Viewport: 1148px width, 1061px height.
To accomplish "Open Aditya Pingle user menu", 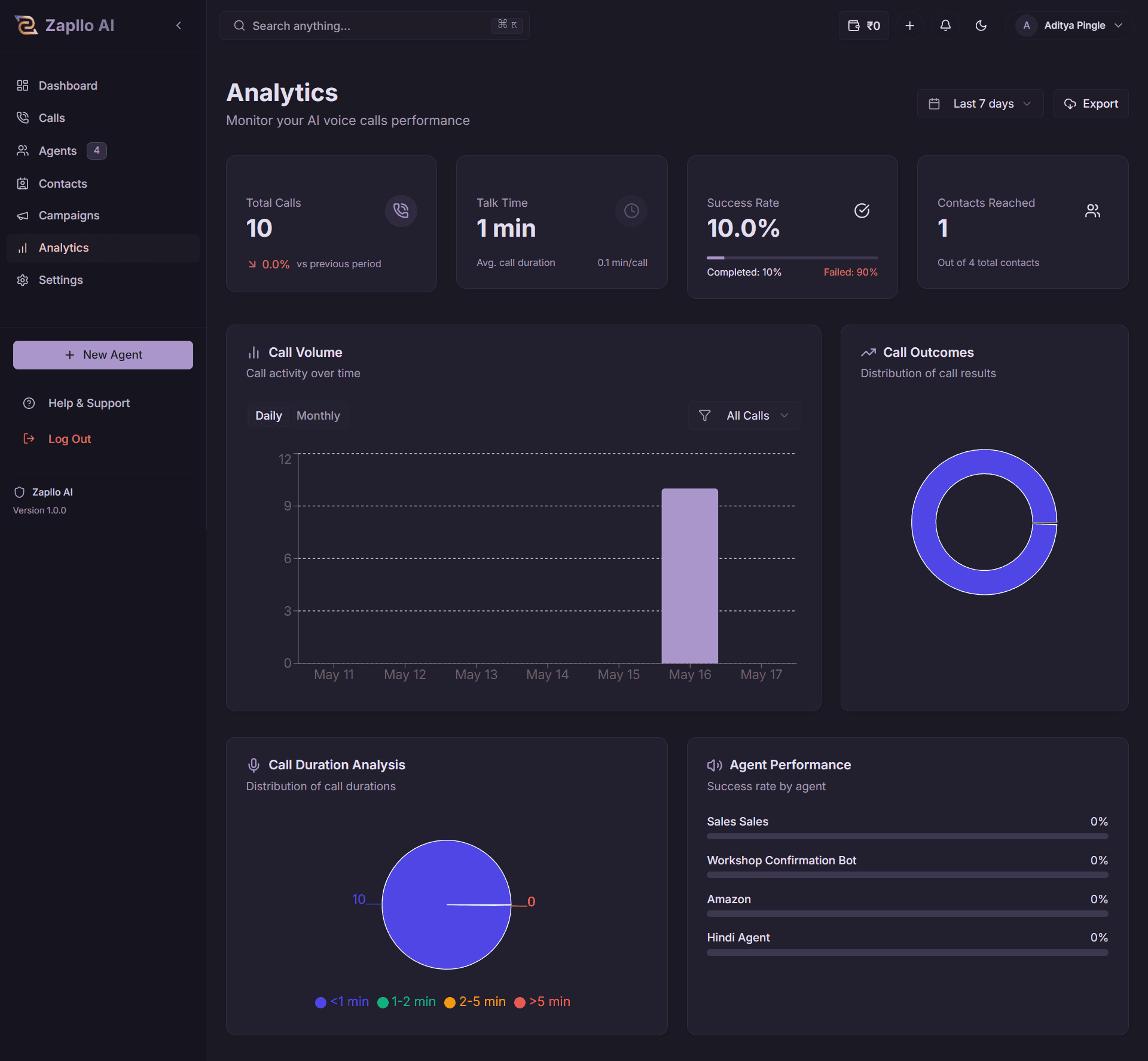I will click(1073, 26).
